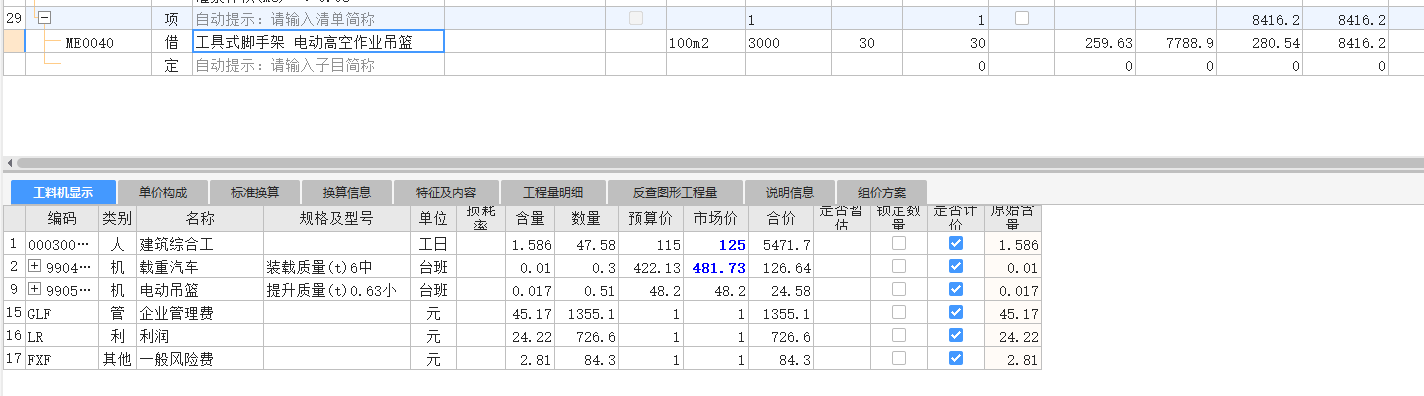Expand the 载重汽车 machine row

35,266
